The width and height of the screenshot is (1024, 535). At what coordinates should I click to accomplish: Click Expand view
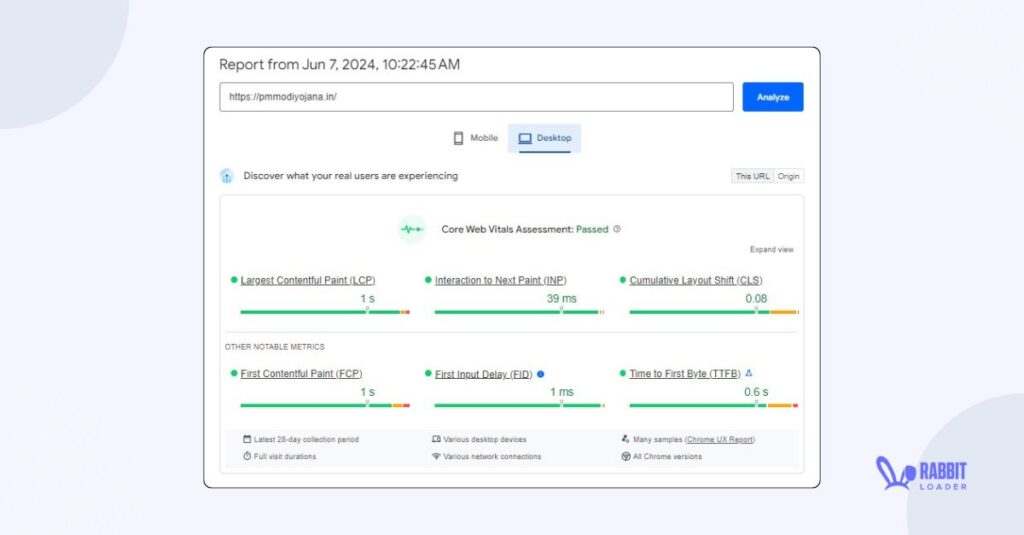(771, 250)
